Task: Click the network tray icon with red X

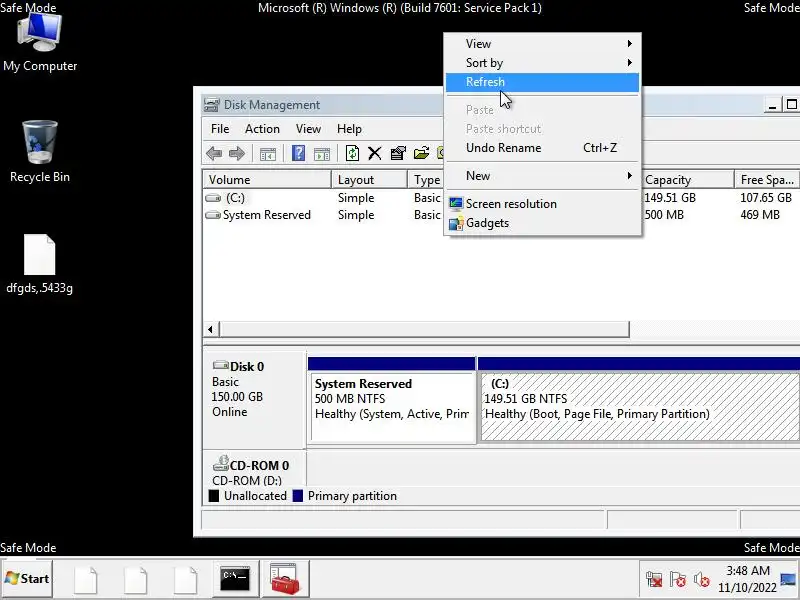Action: 654,579
